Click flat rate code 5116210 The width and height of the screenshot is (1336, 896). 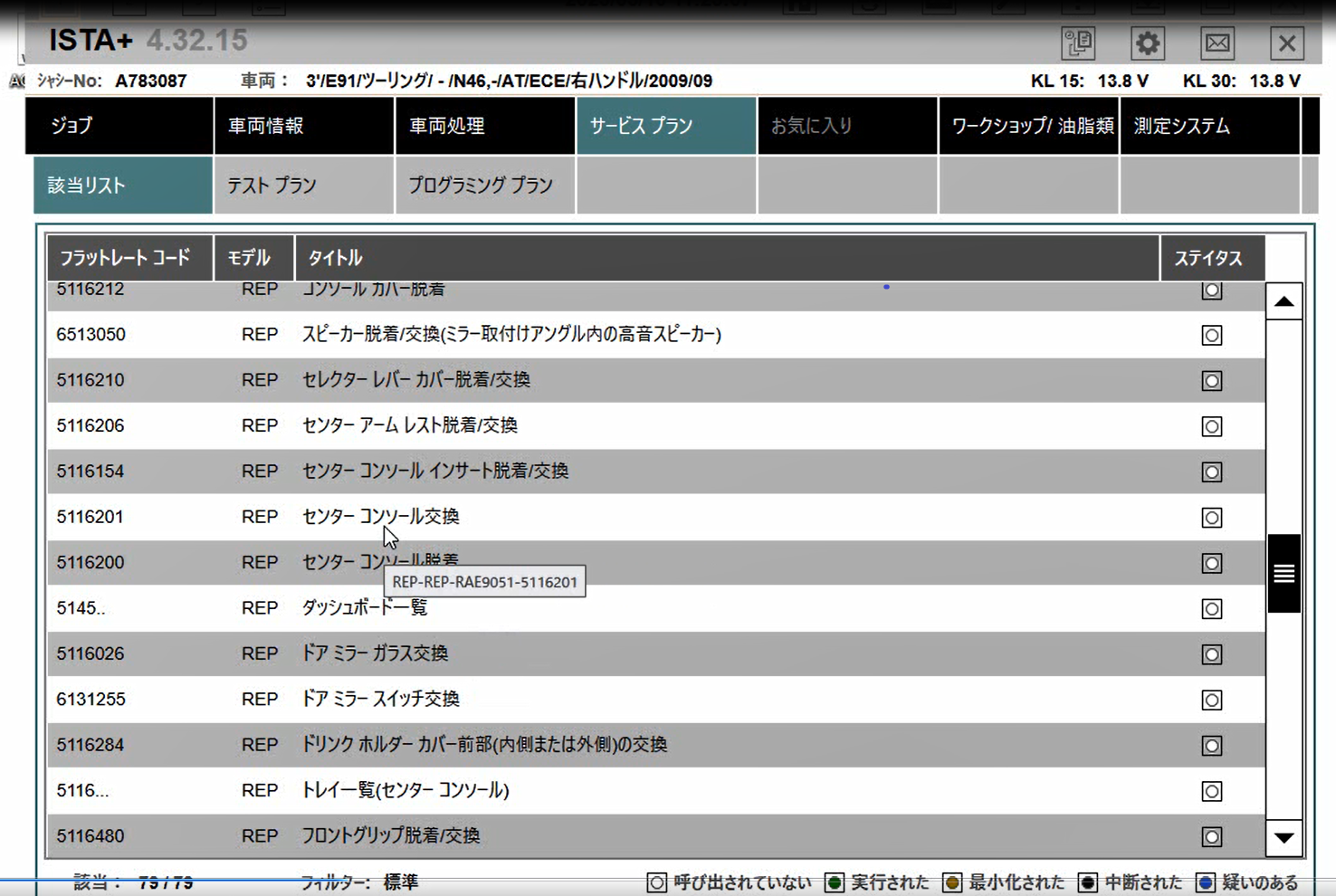click(91, 380)
